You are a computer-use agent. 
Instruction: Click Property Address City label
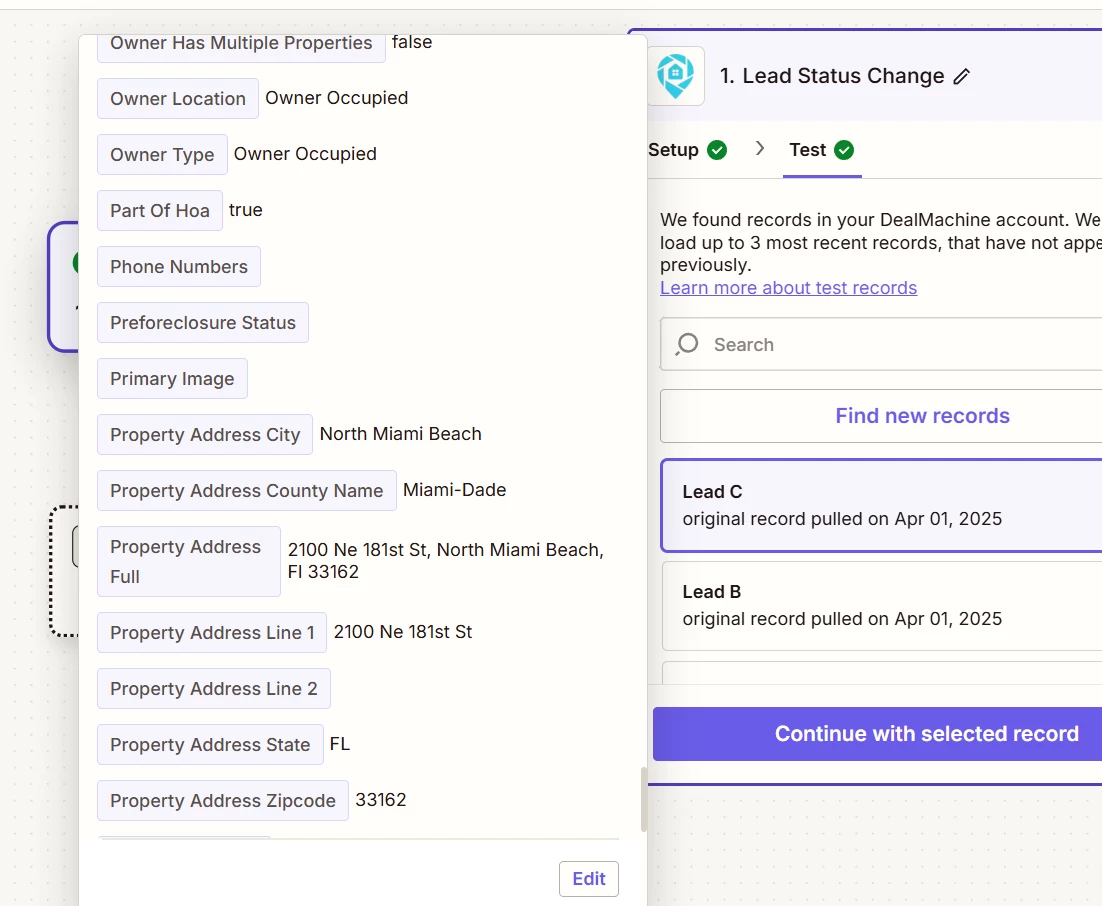point(205,434)
